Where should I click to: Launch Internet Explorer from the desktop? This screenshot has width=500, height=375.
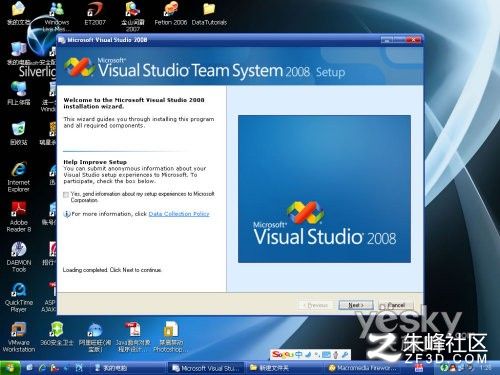(18, 177)
